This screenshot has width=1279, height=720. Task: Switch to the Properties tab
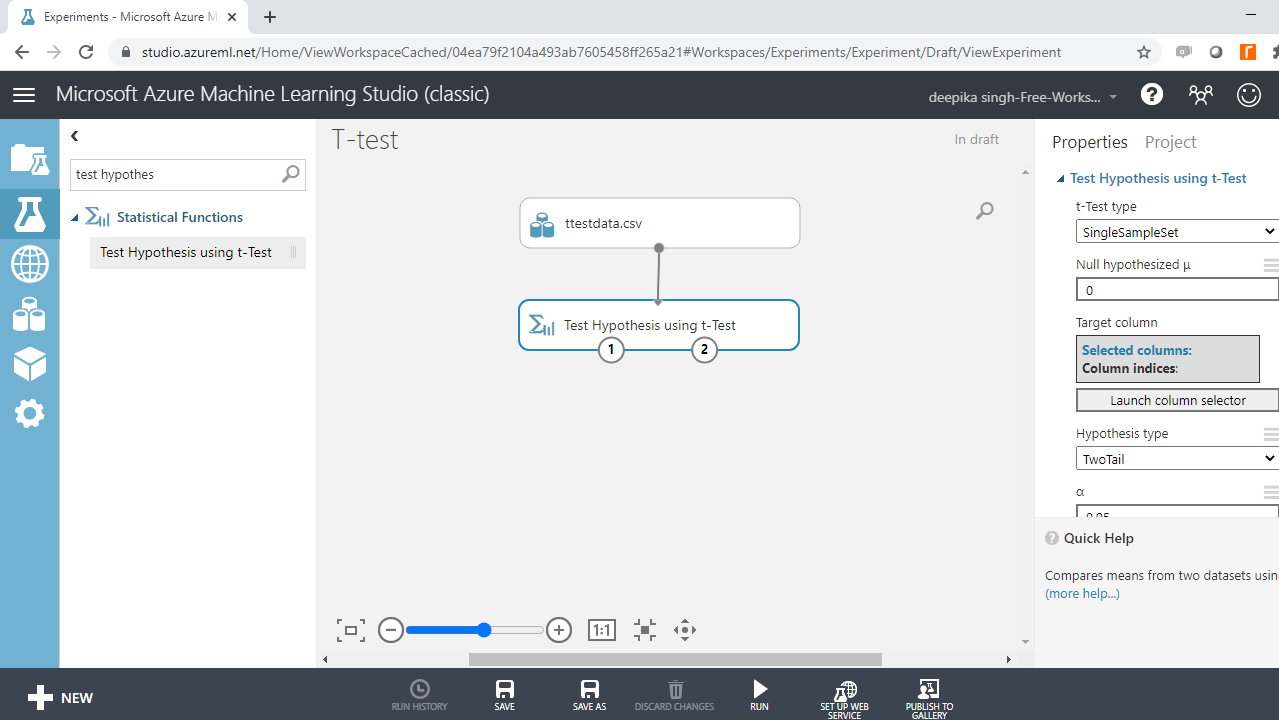tap(1089, 142)
